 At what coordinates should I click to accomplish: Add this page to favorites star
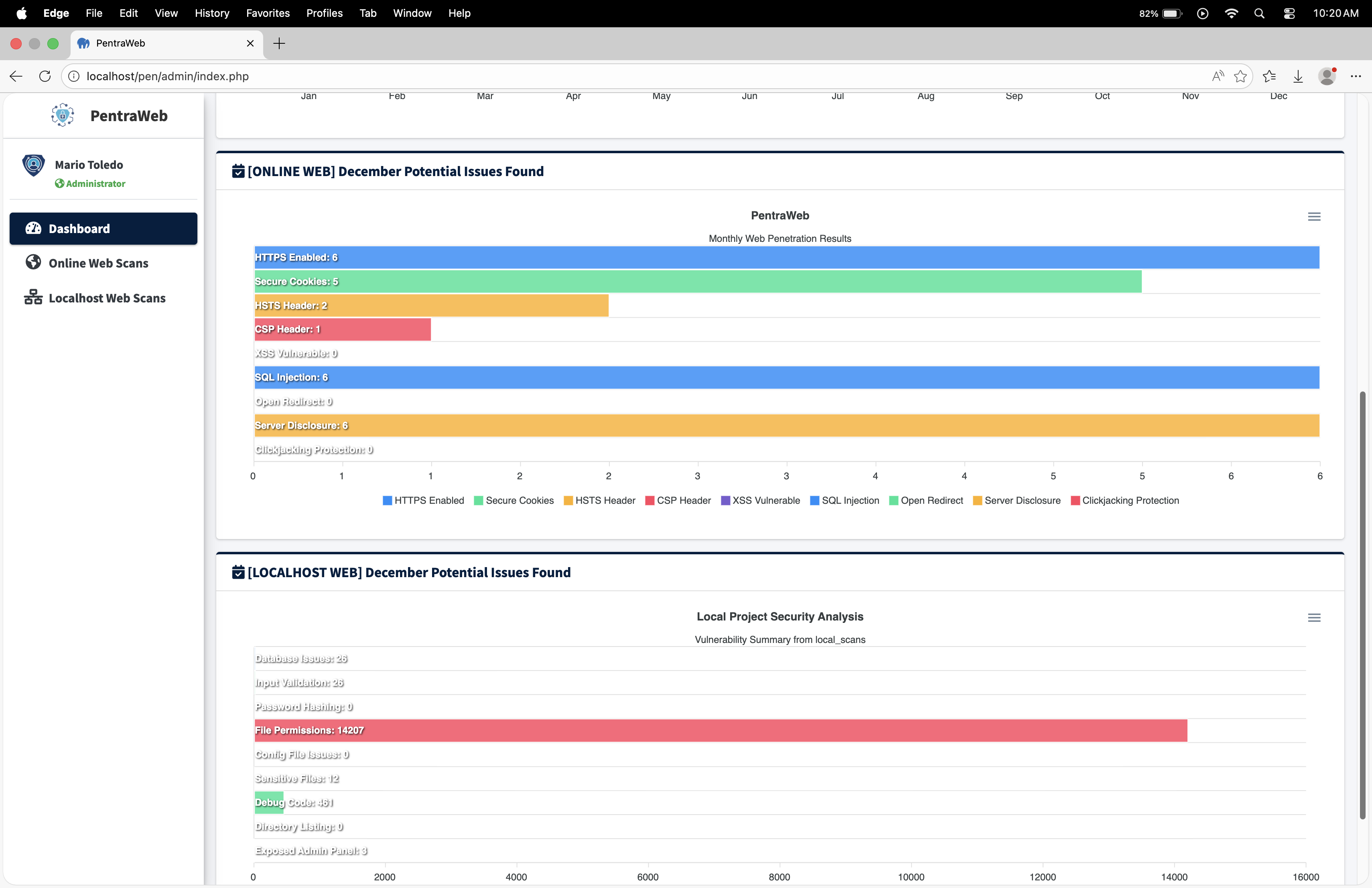pyautogui.click(x=1240, y=76)
